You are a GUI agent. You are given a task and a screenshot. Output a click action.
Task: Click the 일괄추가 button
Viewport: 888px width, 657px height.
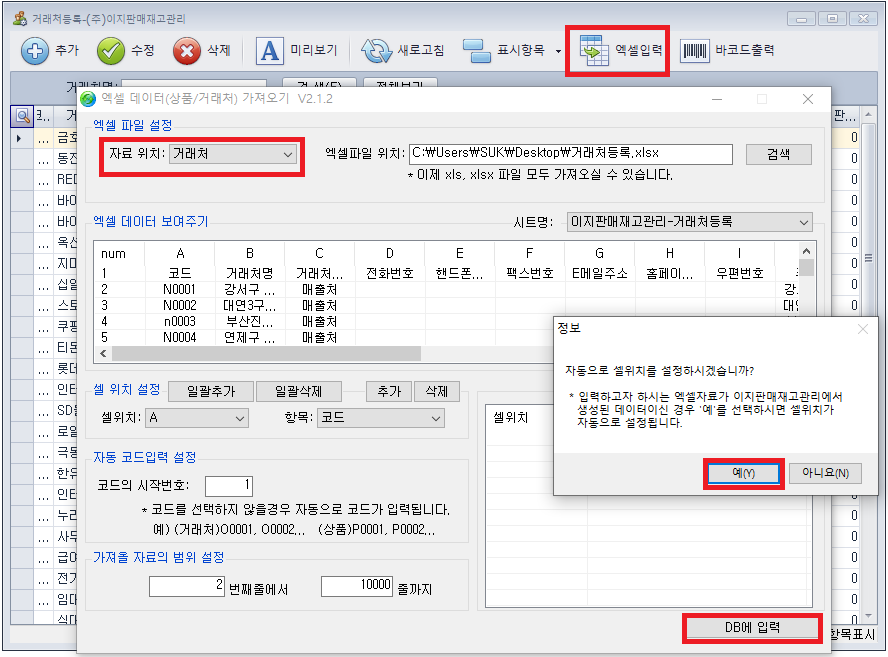[211, 391]
